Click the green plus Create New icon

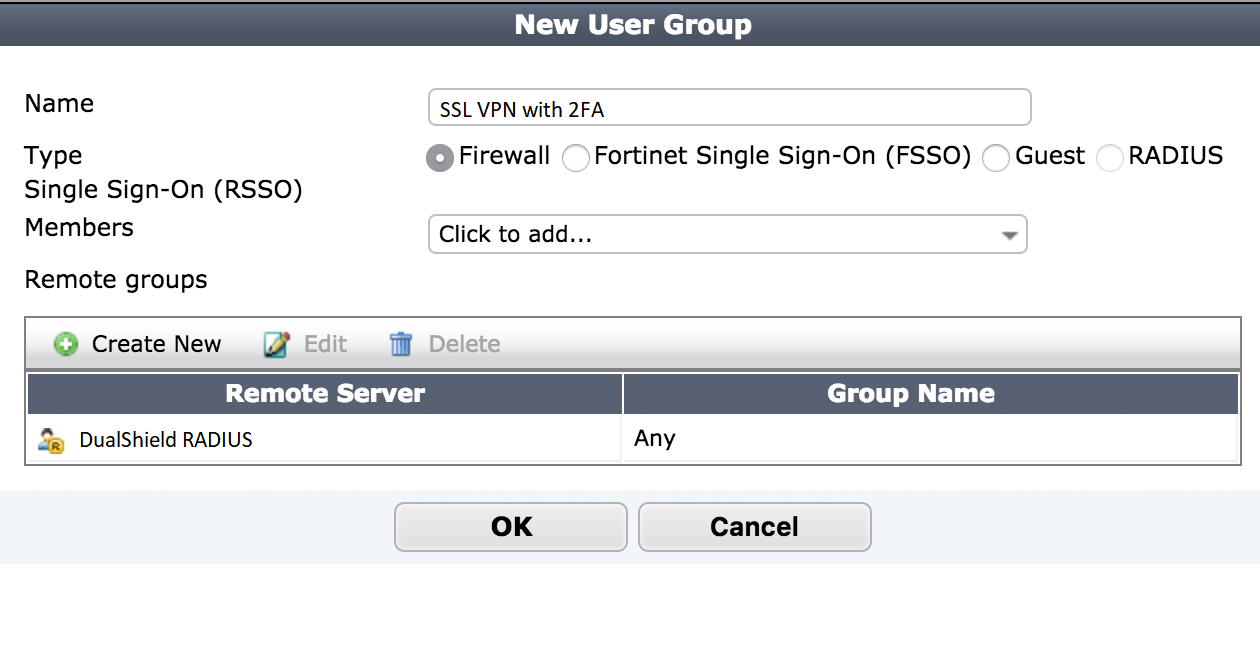(66, 345)
